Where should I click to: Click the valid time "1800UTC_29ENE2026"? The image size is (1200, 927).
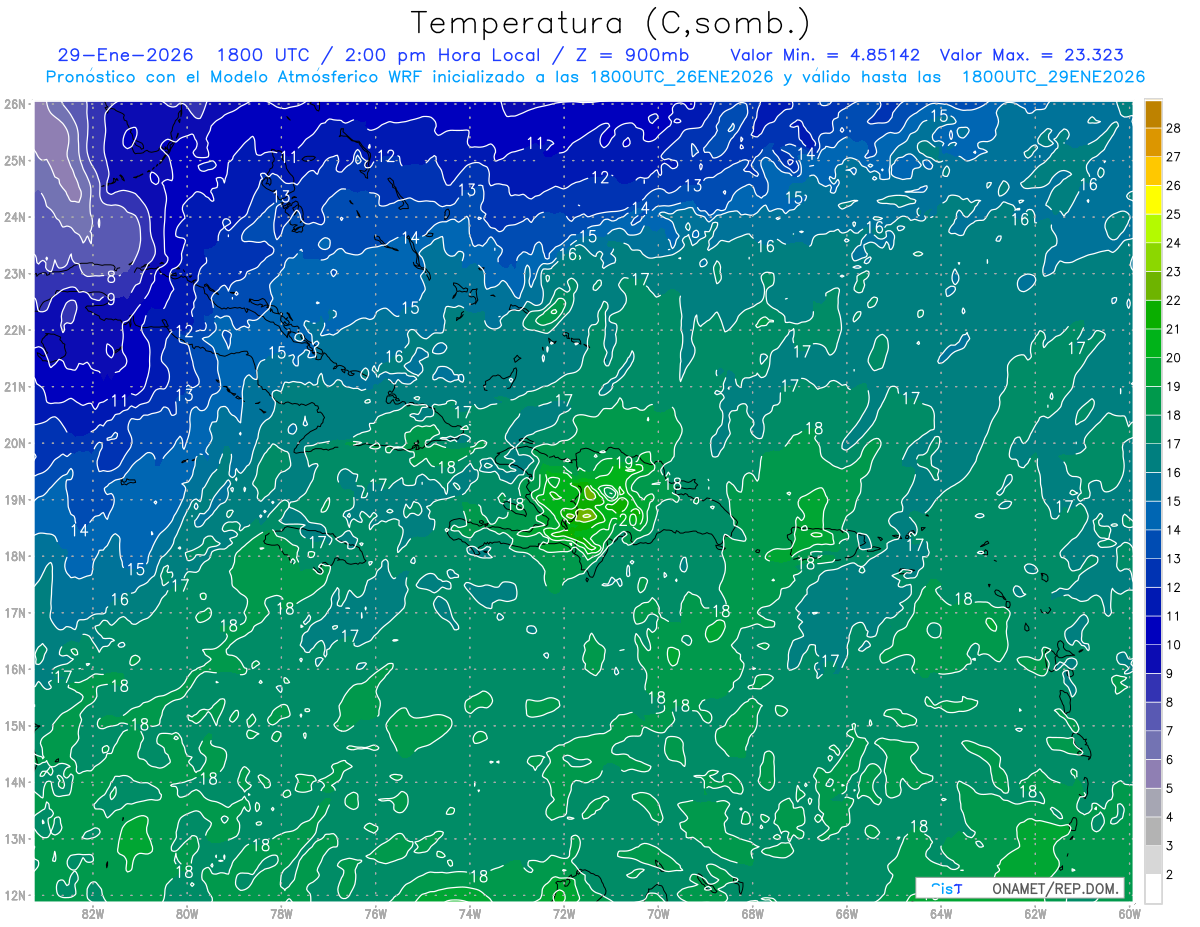pos(1053,77)
